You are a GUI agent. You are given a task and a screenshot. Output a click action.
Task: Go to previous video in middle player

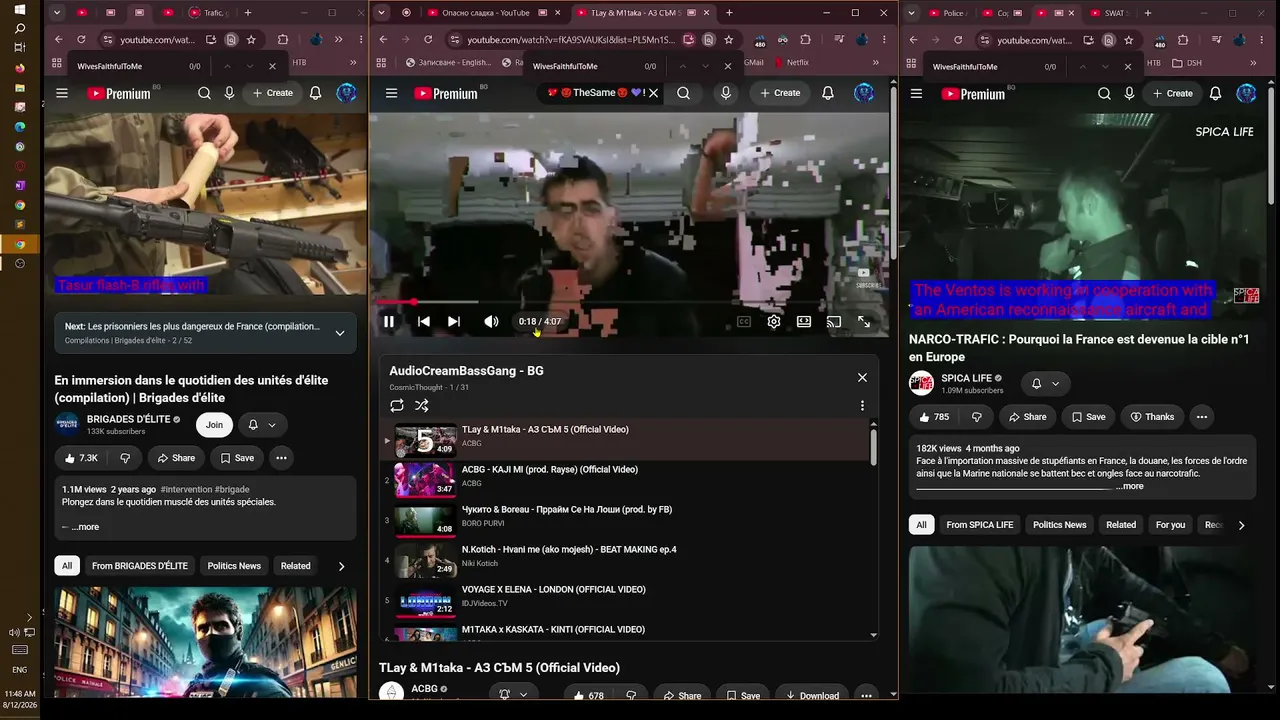424,321
